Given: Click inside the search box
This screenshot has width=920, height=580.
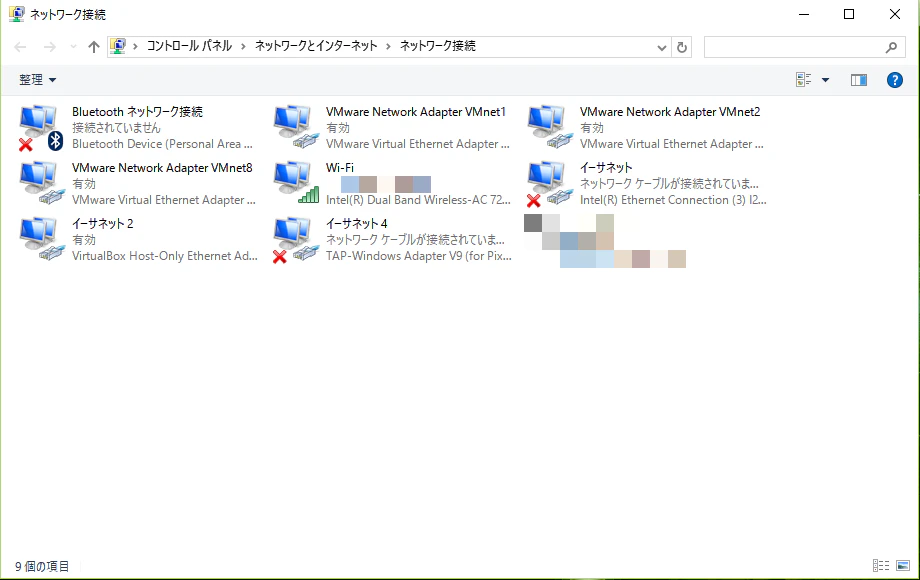Looking at the screenshot, I should (x=800, y=46).
